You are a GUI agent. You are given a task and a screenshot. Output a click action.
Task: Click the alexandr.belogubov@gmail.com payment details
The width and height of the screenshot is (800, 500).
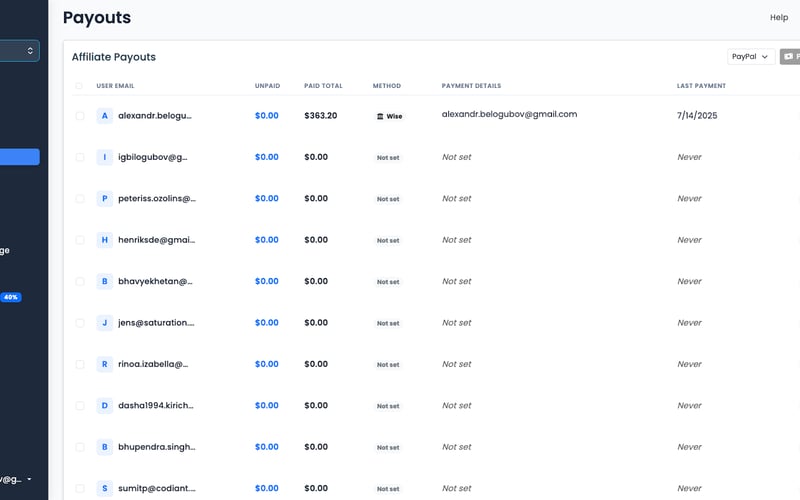[509, 114]
